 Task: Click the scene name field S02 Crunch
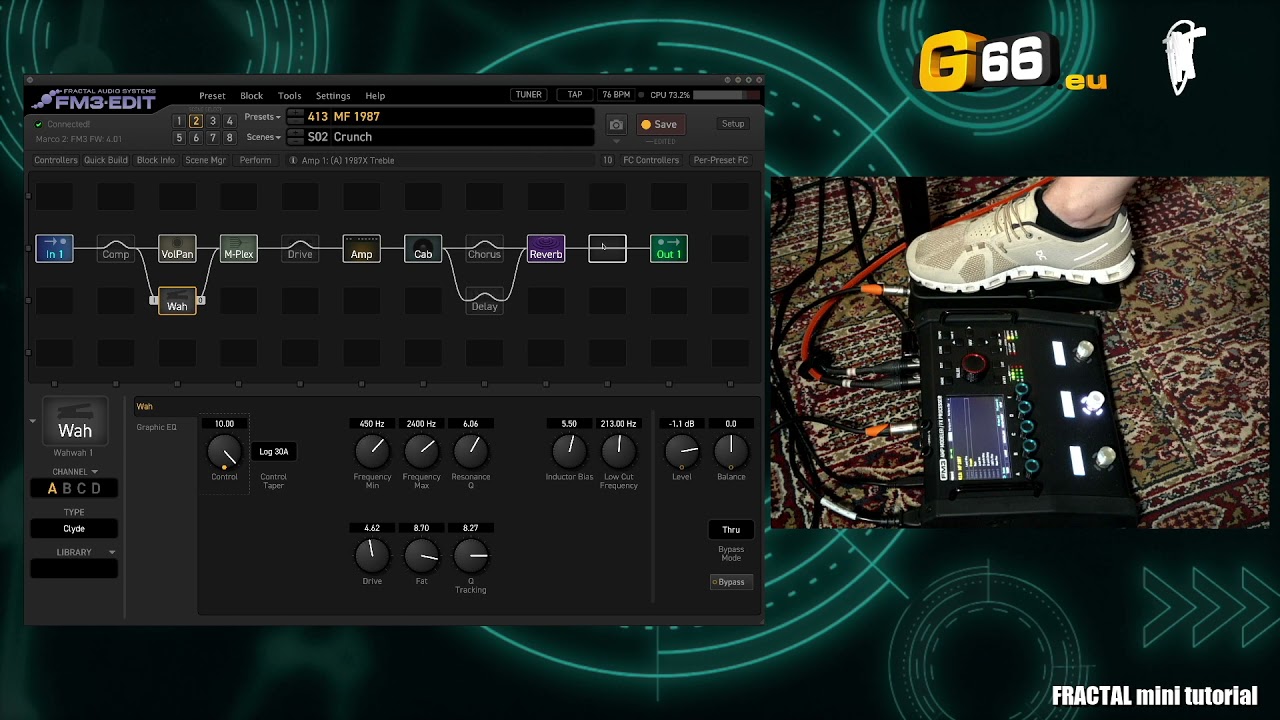tap(440, 137)
